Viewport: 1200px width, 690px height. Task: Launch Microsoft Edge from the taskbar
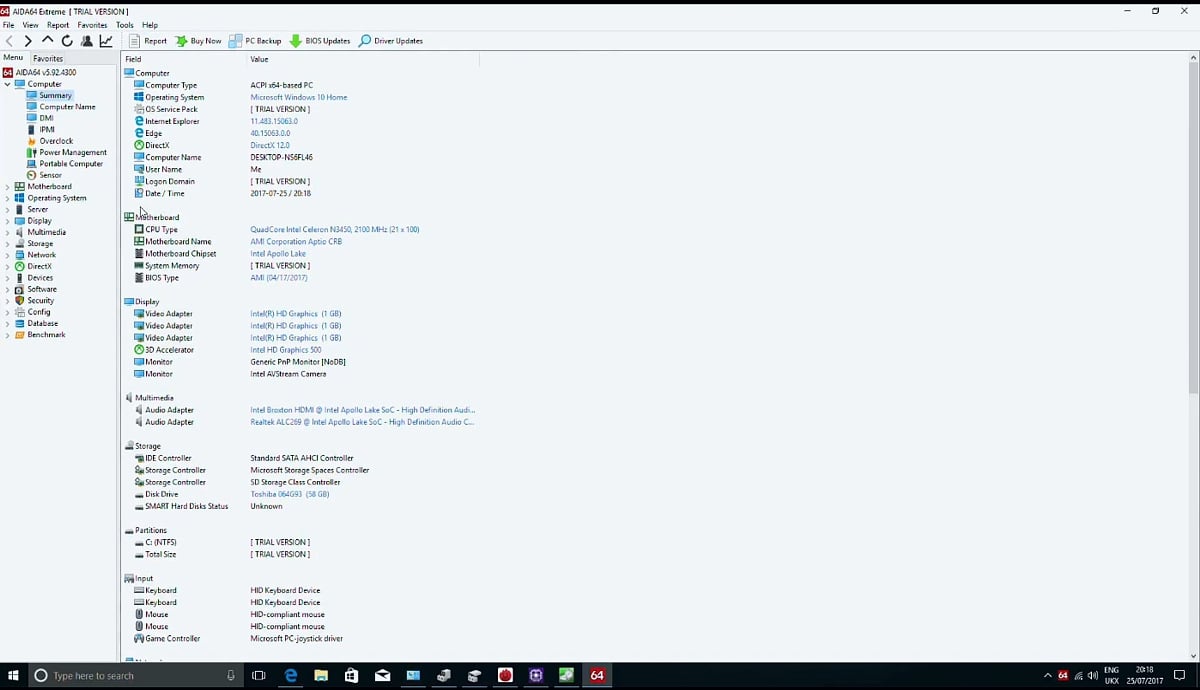pos(291,676)
